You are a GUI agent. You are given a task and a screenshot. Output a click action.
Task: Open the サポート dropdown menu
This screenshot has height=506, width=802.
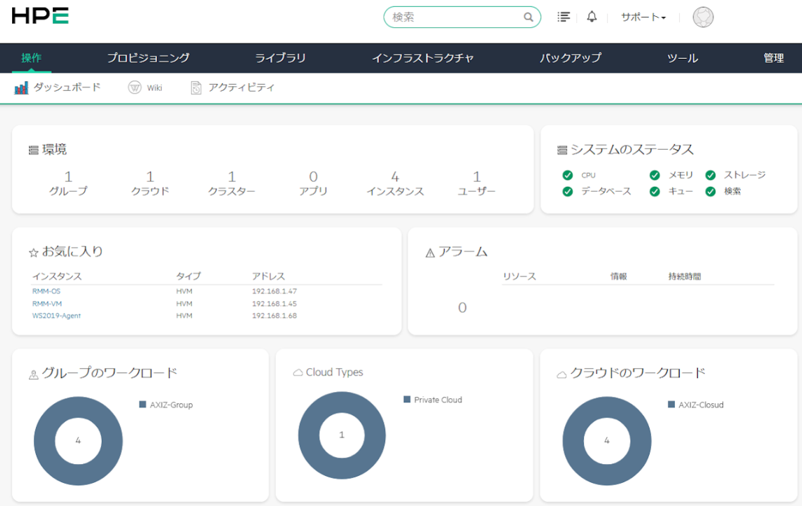pos(643,17)
